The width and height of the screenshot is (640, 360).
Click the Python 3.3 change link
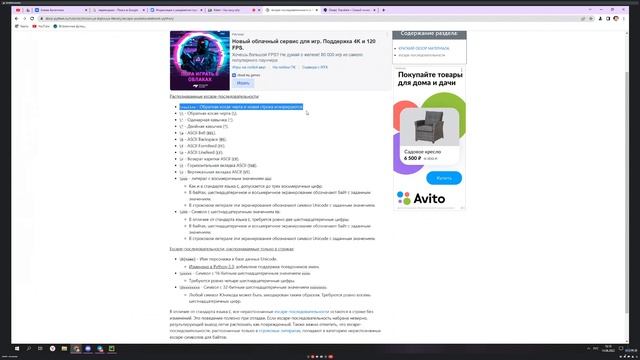pyautogui.click(x=211, y=267)
